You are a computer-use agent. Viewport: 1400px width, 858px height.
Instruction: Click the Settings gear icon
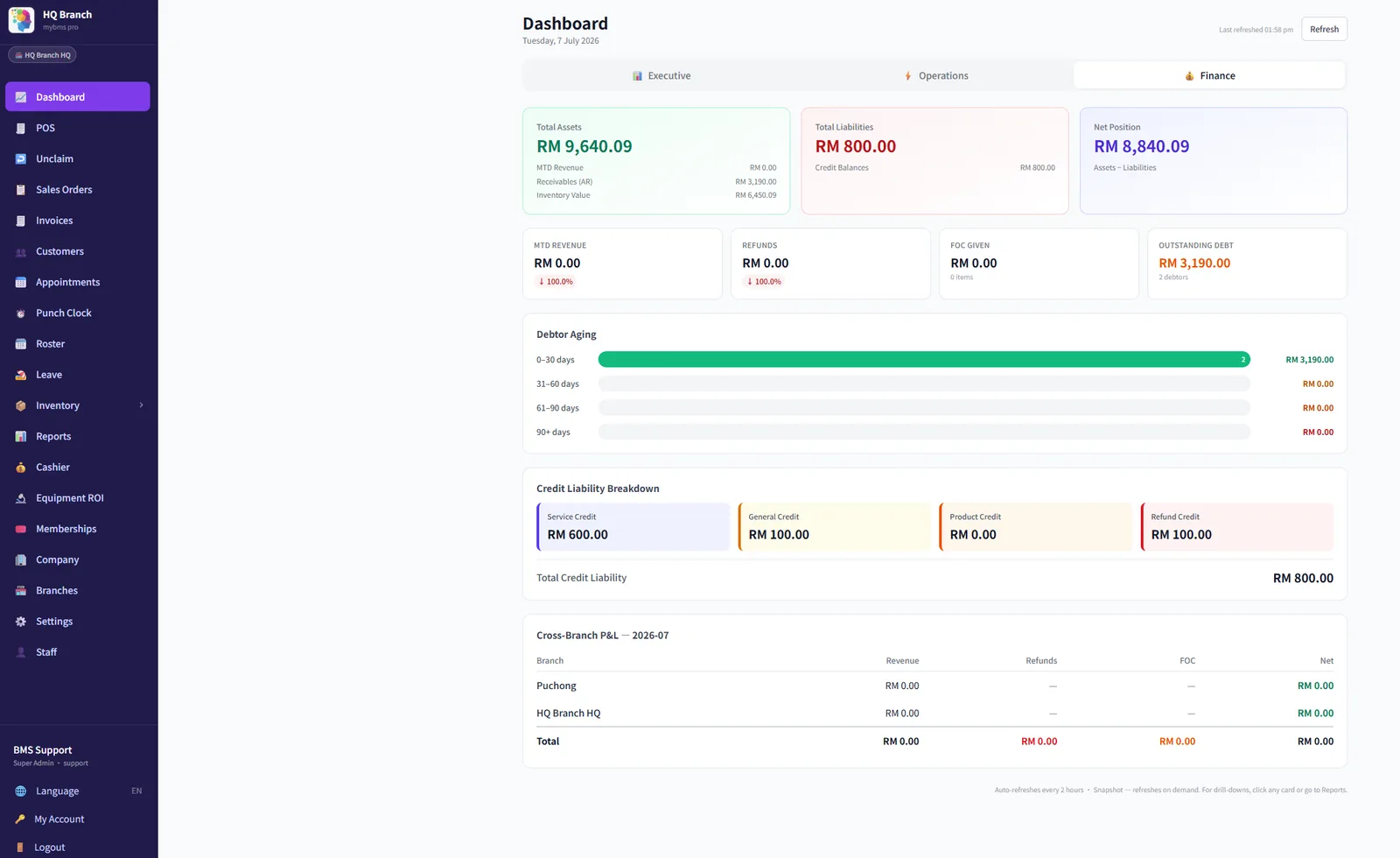click(x=21, y=622)
